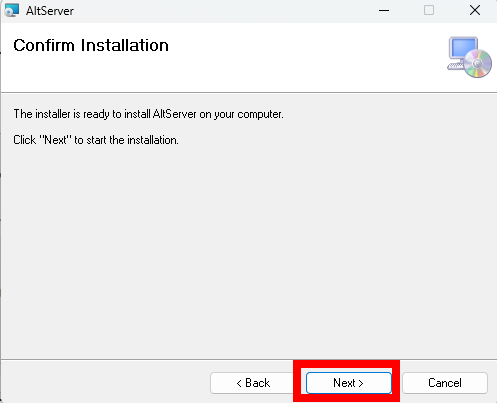497x403 pixels.
Task: Click Next to start the installation
Action: click(349, 383)
